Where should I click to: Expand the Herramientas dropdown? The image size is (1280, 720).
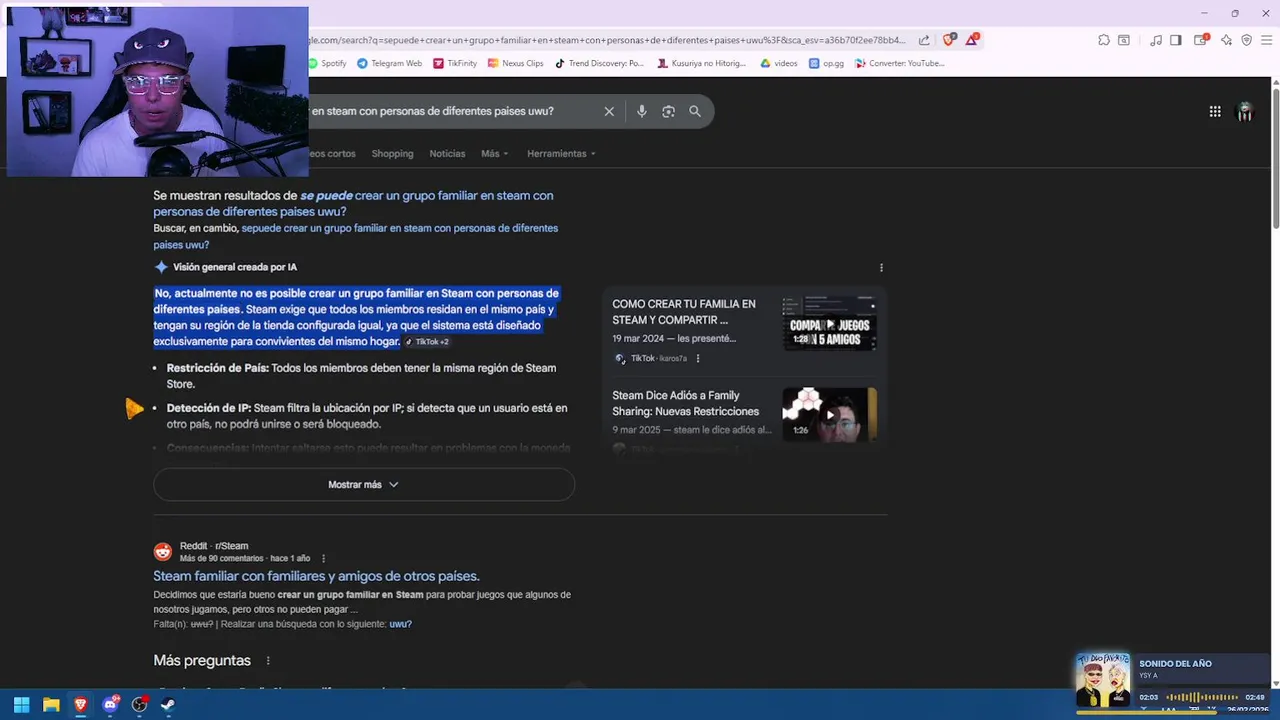pyautogui.click(x=561, y=153)
